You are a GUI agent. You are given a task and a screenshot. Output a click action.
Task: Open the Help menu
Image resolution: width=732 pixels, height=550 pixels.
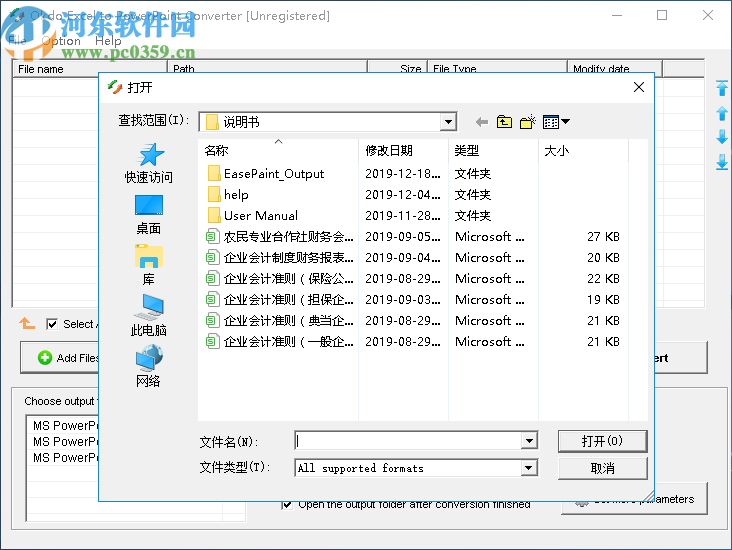tap(108, 41)
